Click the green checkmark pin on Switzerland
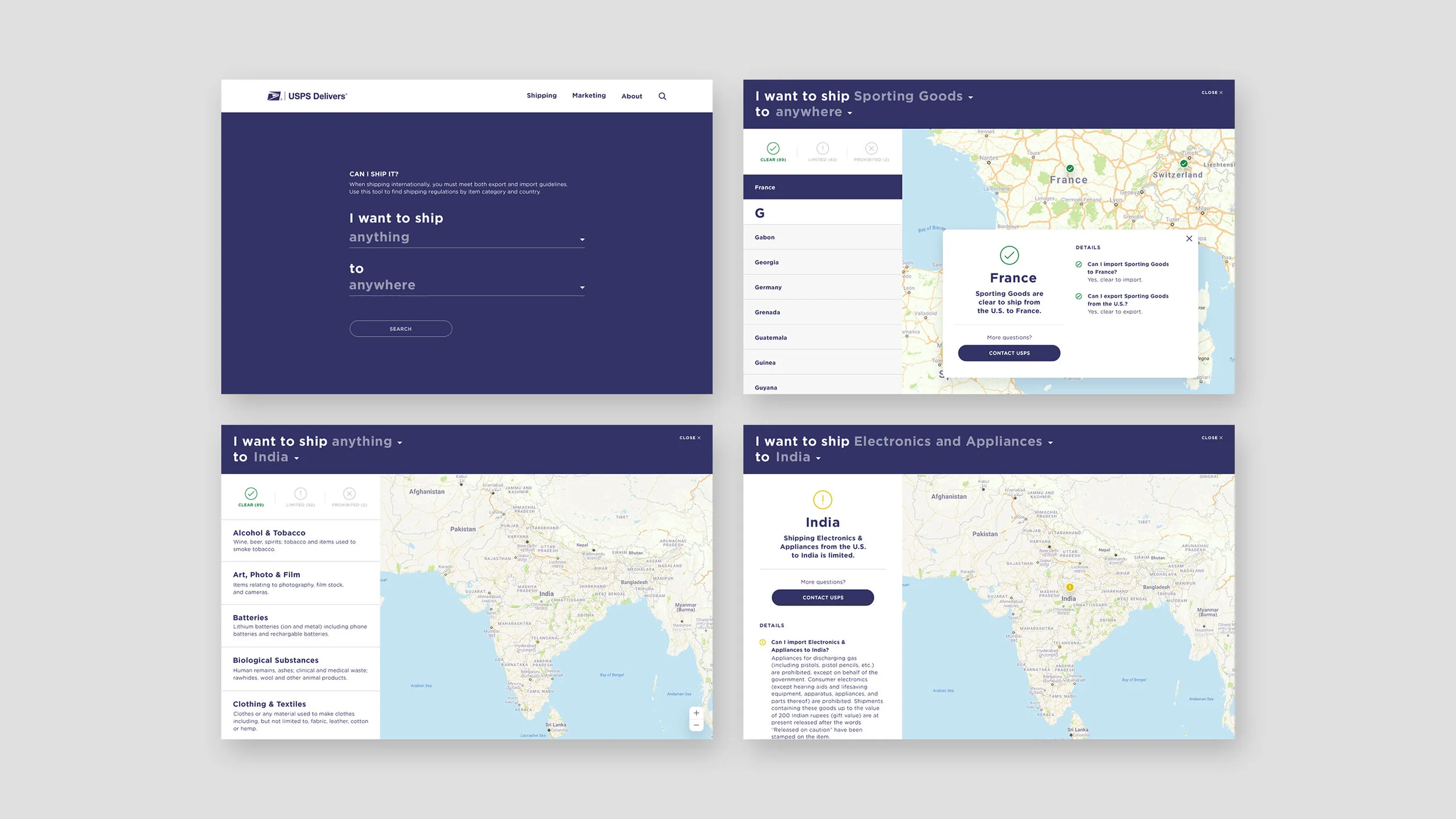 [1183, 164]
